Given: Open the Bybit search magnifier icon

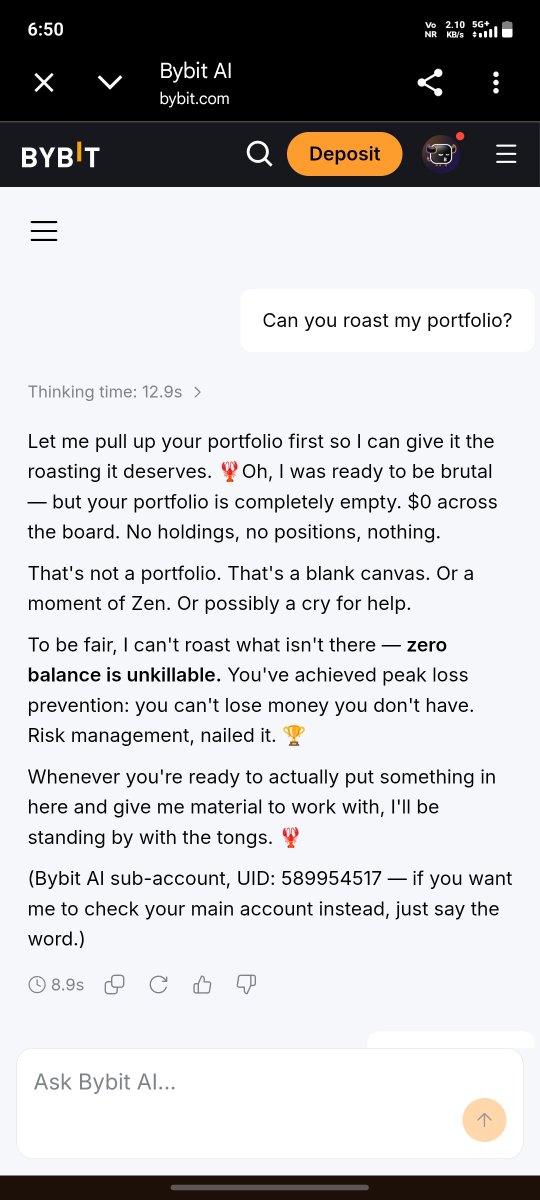Looking at the screenshot, I should tap(259, 154).
